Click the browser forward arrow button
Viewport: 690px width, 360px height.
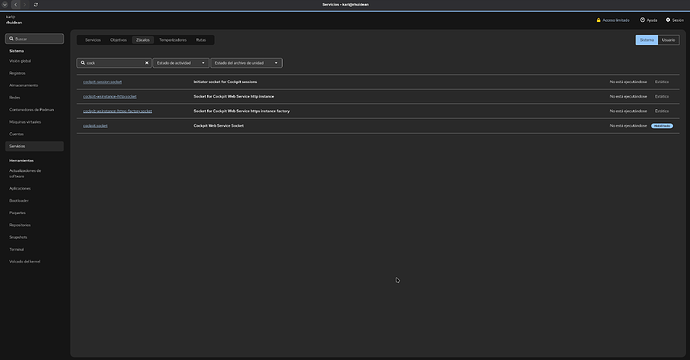pos(25,4)
